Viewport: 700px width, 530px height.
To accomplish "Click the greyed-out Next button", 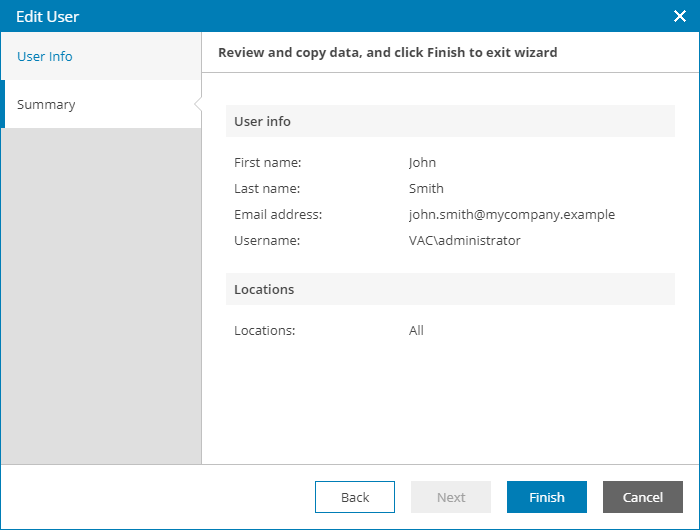I will 451,497.
